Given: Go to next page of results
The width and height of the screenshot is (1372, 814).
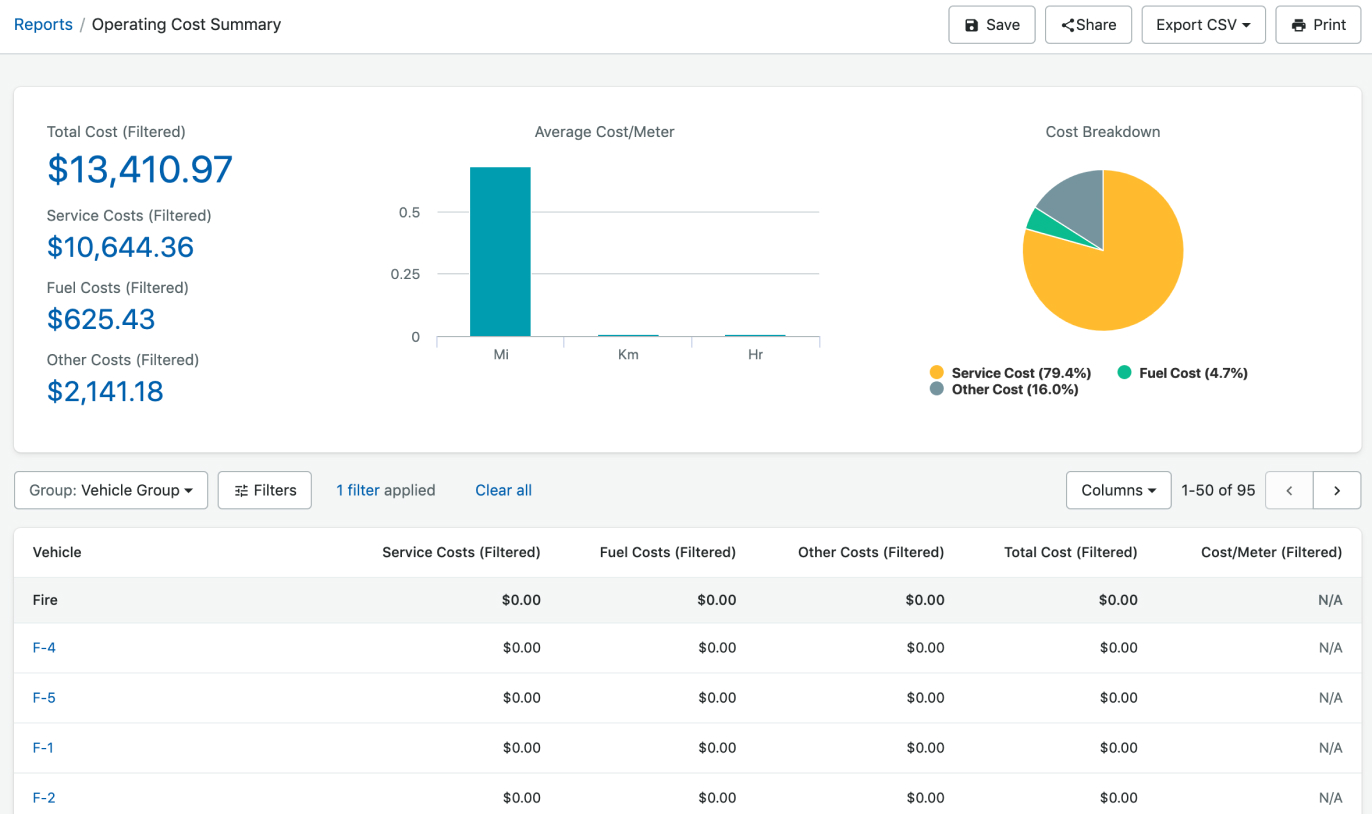Looking at the screenshot, I should 1337,491.
